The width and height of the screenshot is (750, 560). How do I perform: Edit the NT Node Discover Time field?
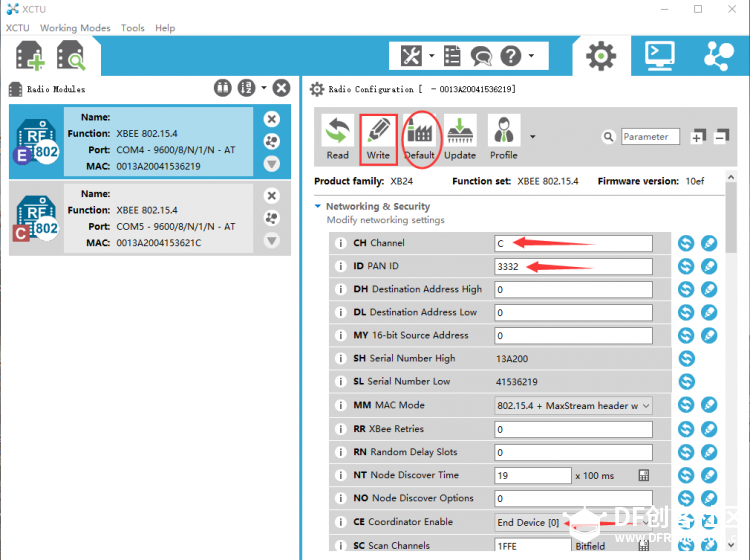533,475
